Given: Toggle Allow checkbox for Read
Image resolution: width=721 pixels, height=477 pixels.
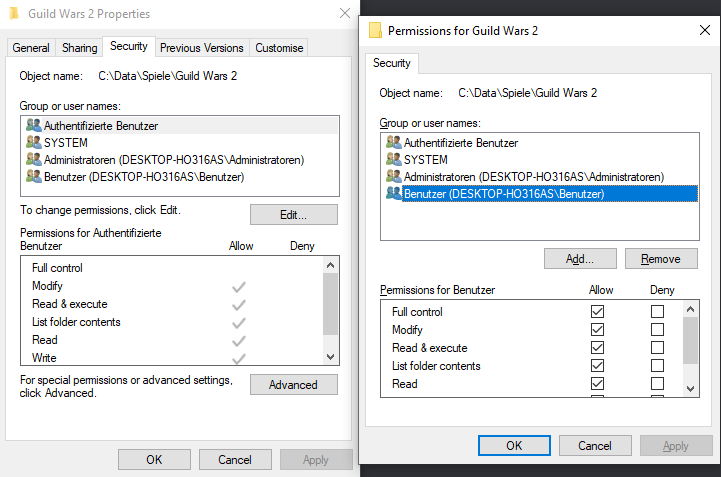Looking at the screenshot, I should tap(597, 383).
